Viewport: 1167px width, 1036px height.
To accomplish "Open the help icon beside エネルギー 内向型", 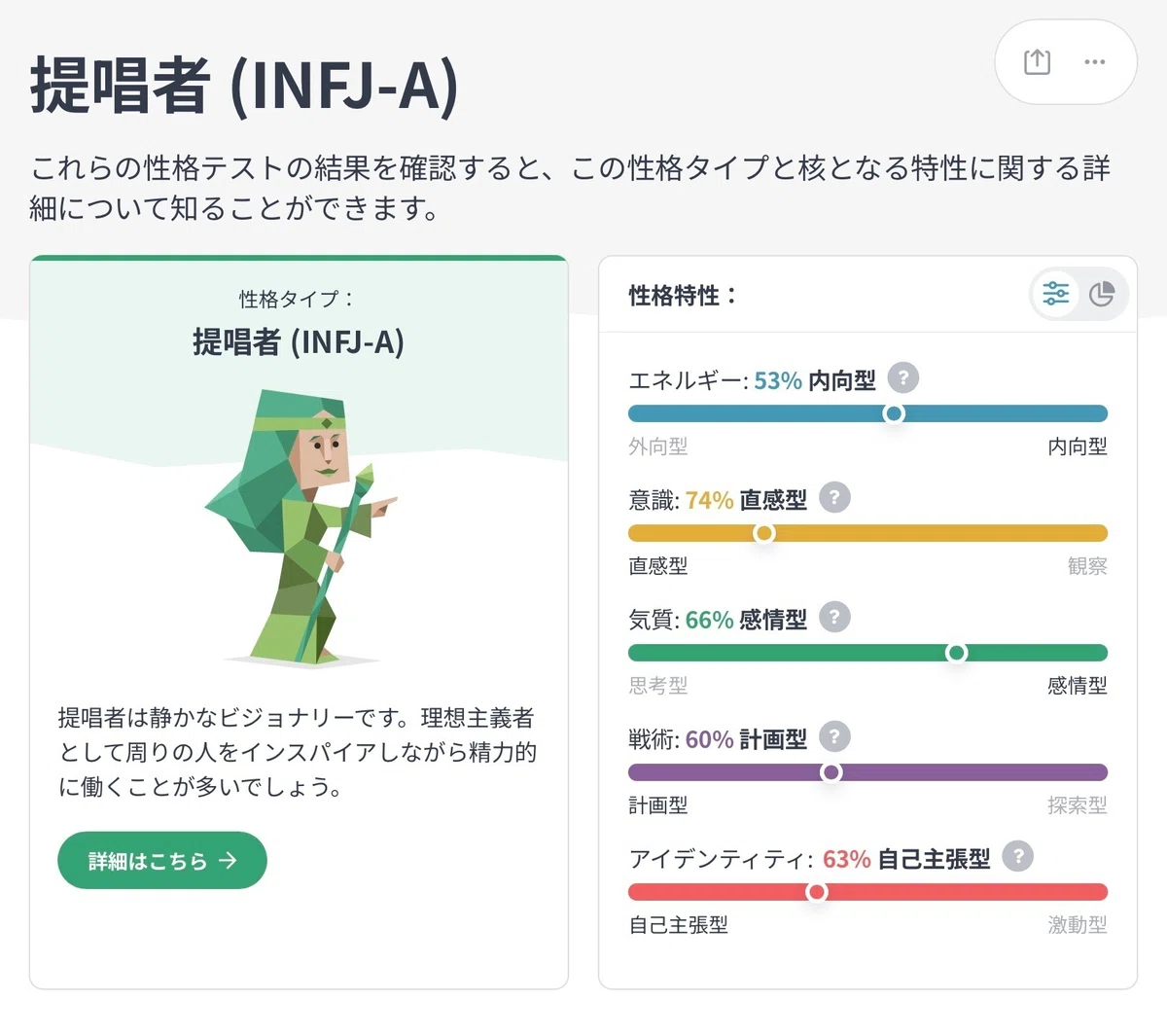I will pyautogui.click(x=903, y=377).
